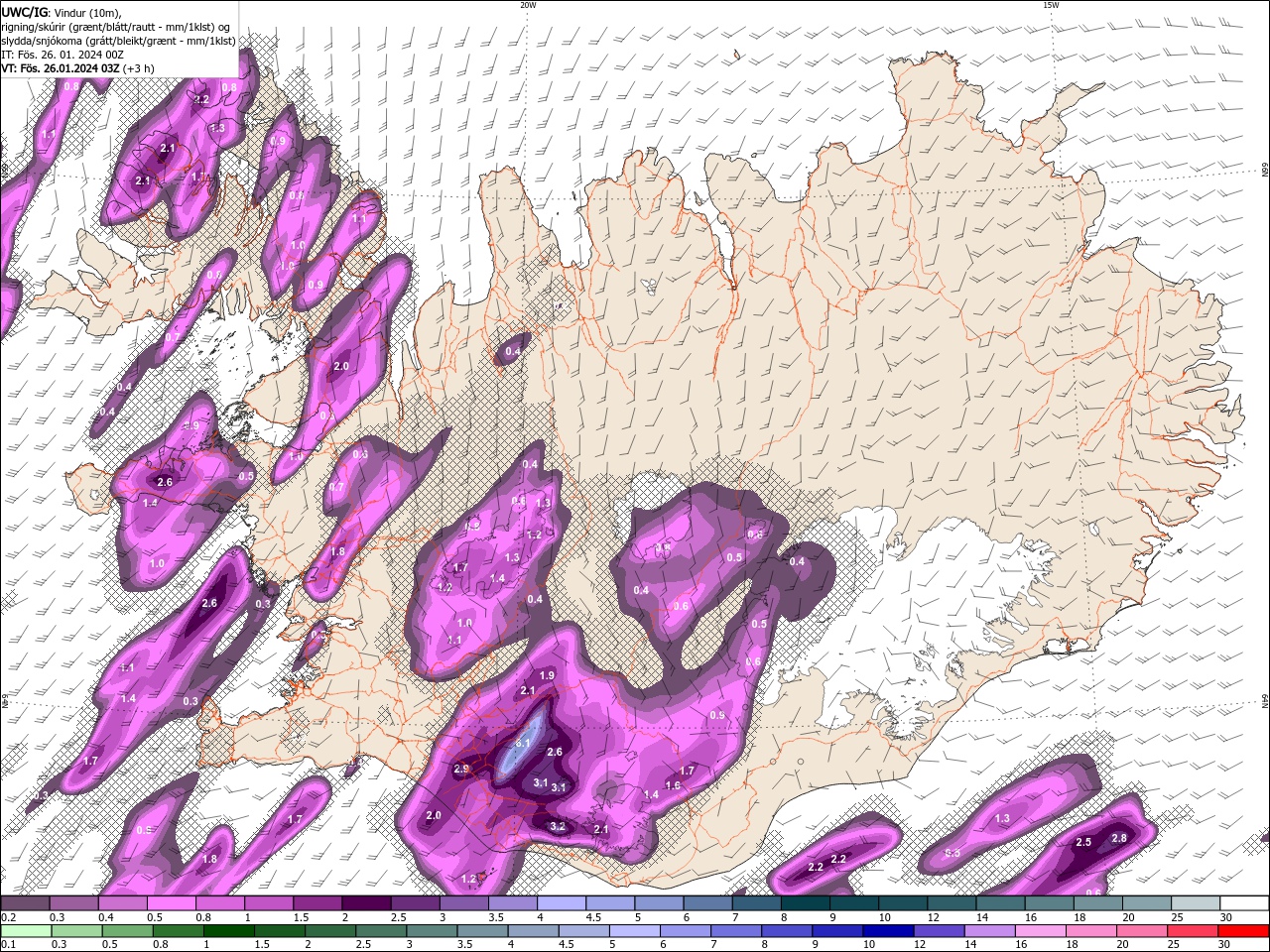Click the slydda/snjókoma legend description line
This screenshot has height=952, width=1270.
118,41
